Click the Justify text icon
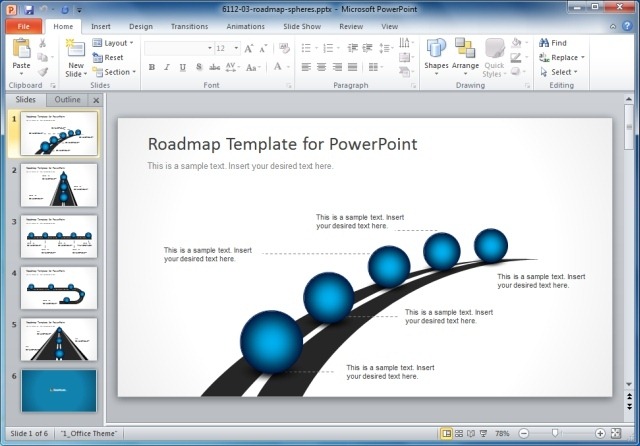The width and height of the screenshot is (640, 446). pos(353,67)
